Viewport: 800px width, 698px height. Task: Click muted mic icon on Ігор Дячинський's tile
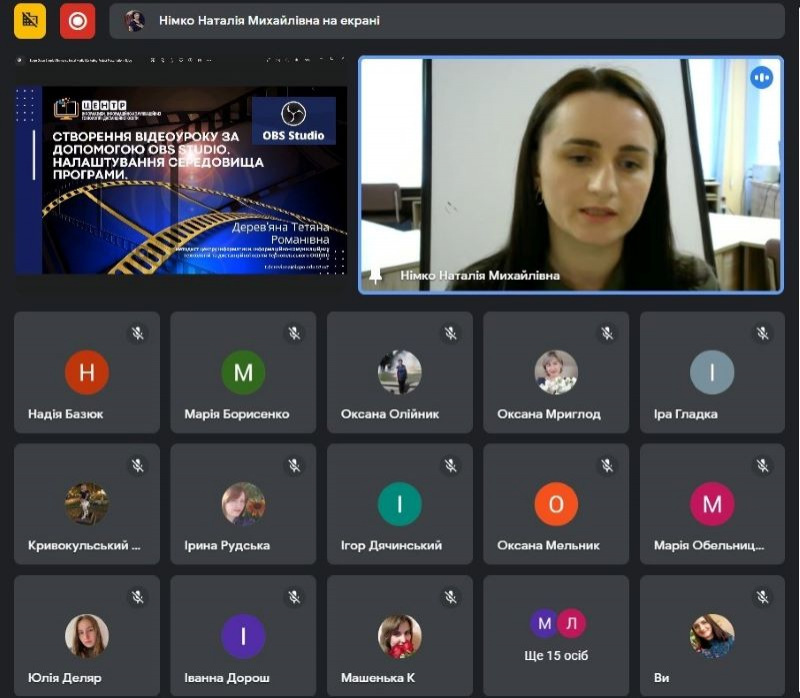pos(451,465)
